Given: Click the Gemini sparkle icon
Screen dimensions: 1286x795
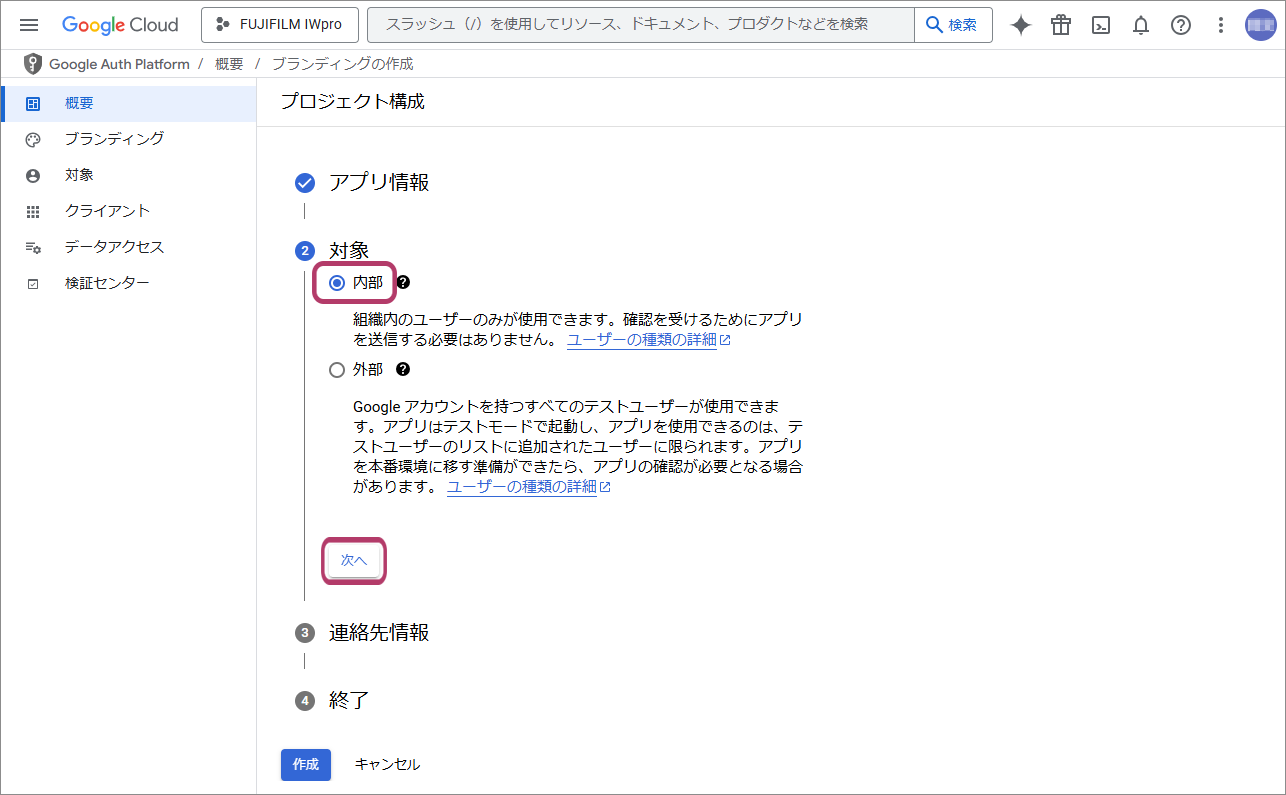Looking at the screenshot, I should pos(1021,25).
